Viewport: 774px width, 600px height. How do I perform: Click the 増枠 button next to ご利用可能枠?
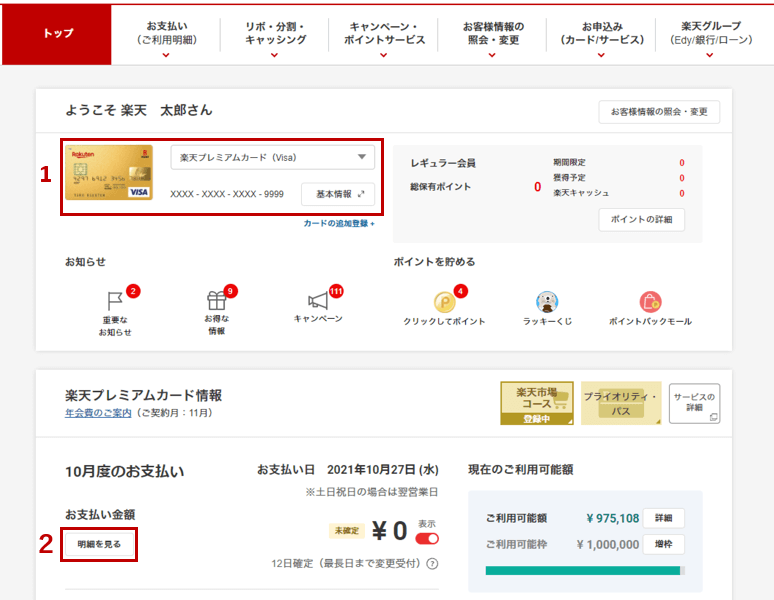click(663, 544)
